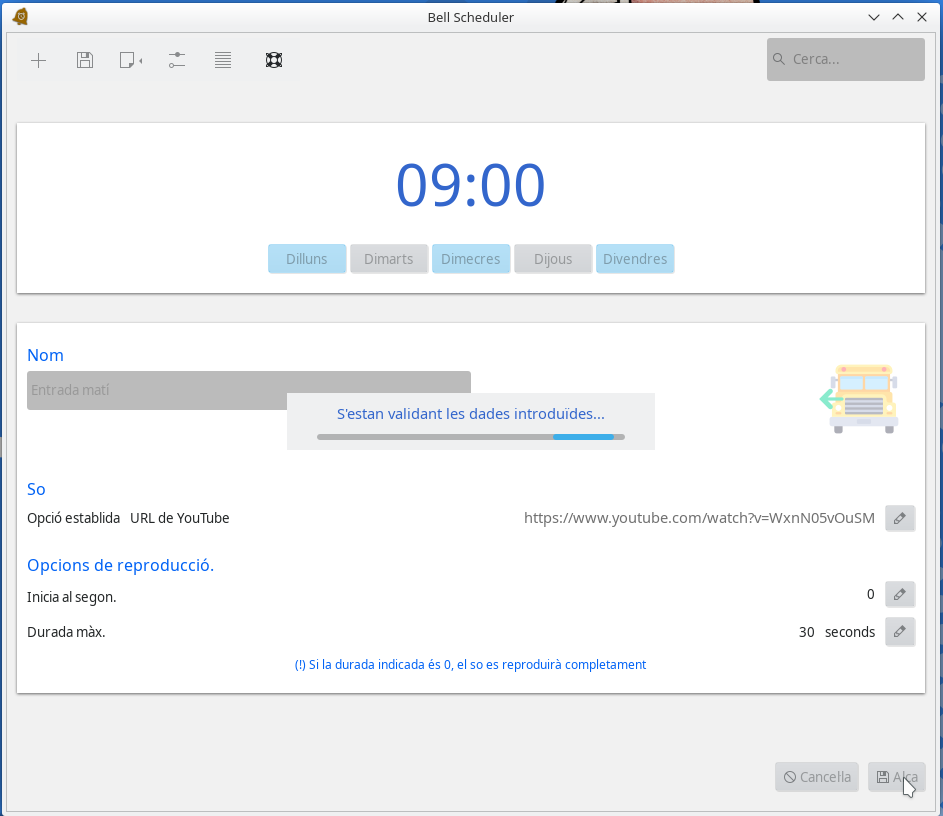Viewport: 943px width, 816px height.
Task: Toggle the Divendres day button
Action: pyautogui.click(x=635, y=259)
